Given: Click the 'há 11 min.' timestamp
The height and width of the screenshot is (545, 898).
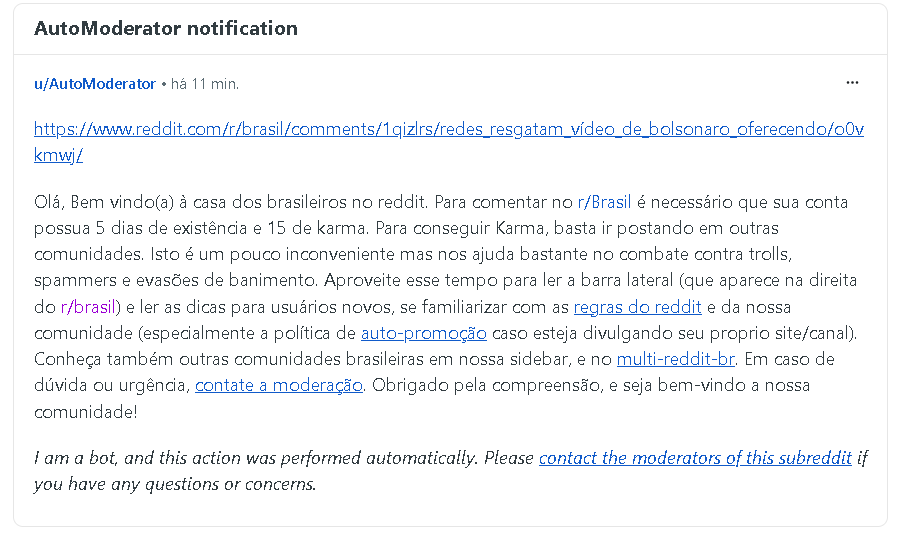Looking at the screenshot, I should click(205, 84).
